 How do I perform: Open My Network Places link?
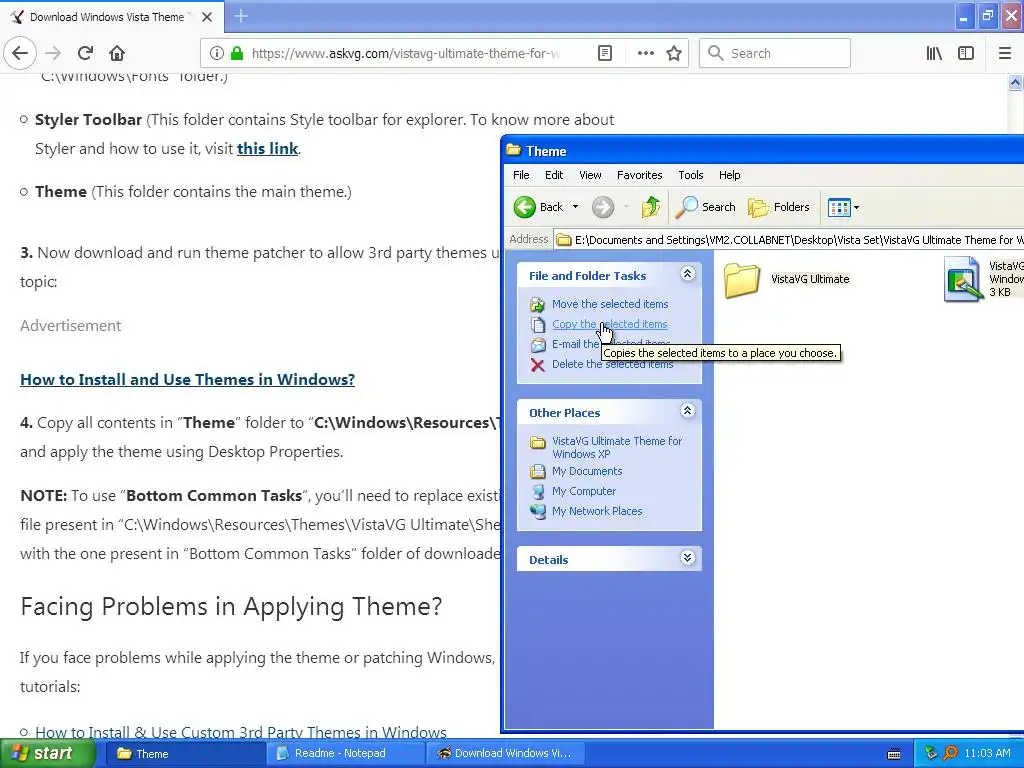[x=597, y=511]
